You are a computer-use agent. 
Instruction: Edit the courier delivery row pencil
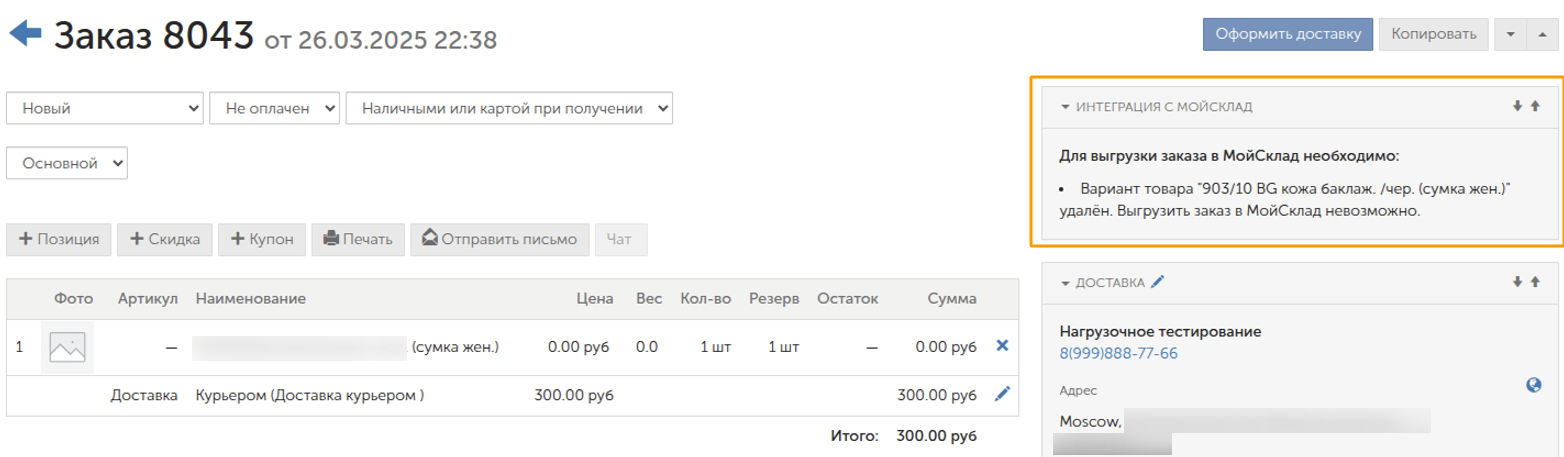1002,395
